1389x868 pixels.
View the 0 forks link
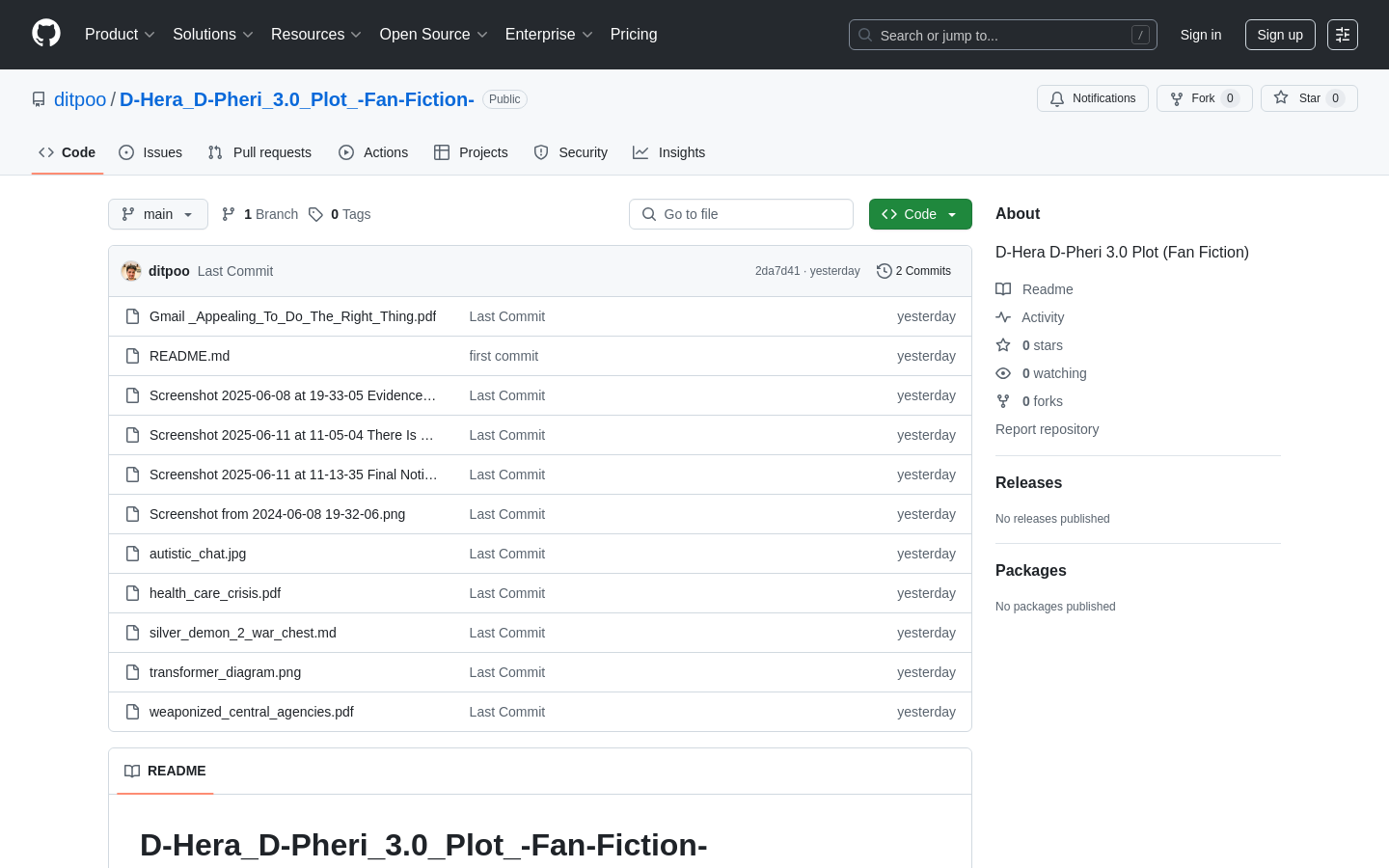tap(1029, 401)
